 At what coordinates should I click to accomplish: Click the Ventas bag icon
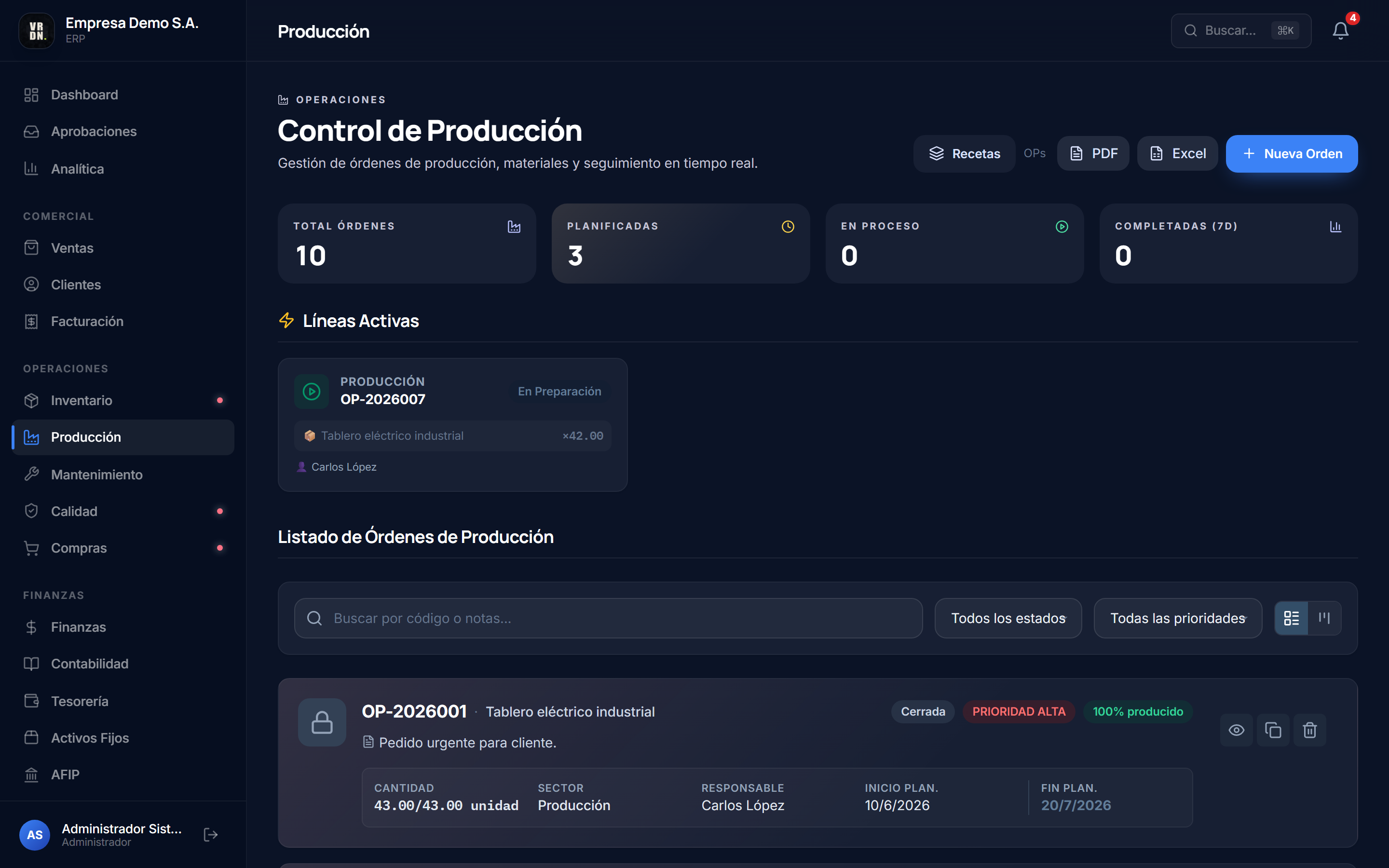click(31, 248)
